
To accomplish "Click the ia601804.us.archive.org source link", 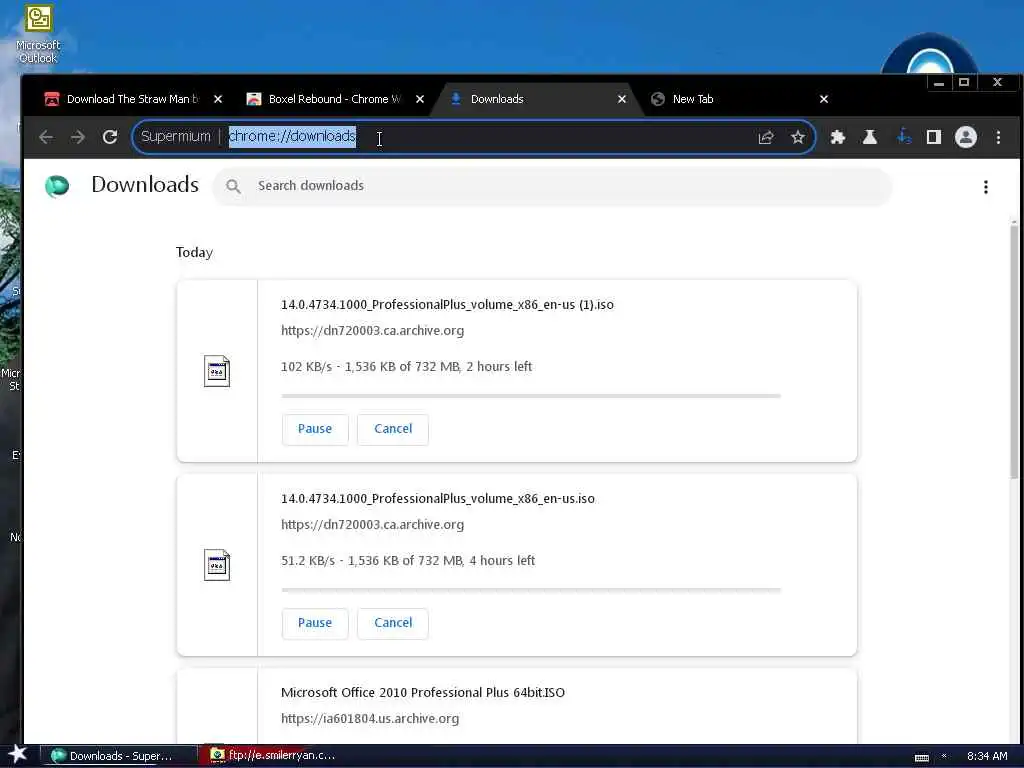I will (370, 719).
